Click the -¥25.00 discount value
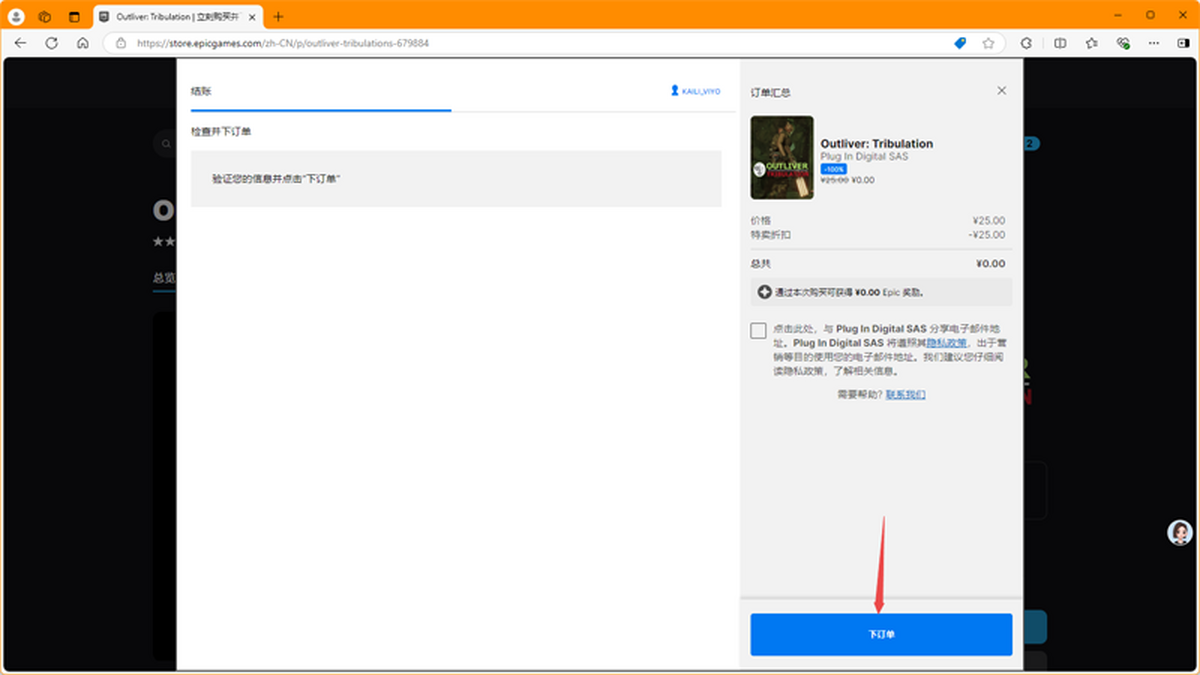 click(987, 235)
